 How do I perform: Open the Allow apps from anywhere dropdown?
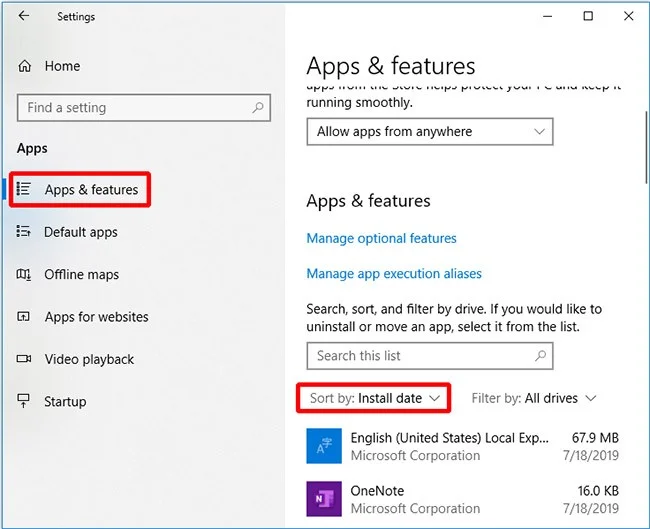pyautogui.click(x=429, y=132)
